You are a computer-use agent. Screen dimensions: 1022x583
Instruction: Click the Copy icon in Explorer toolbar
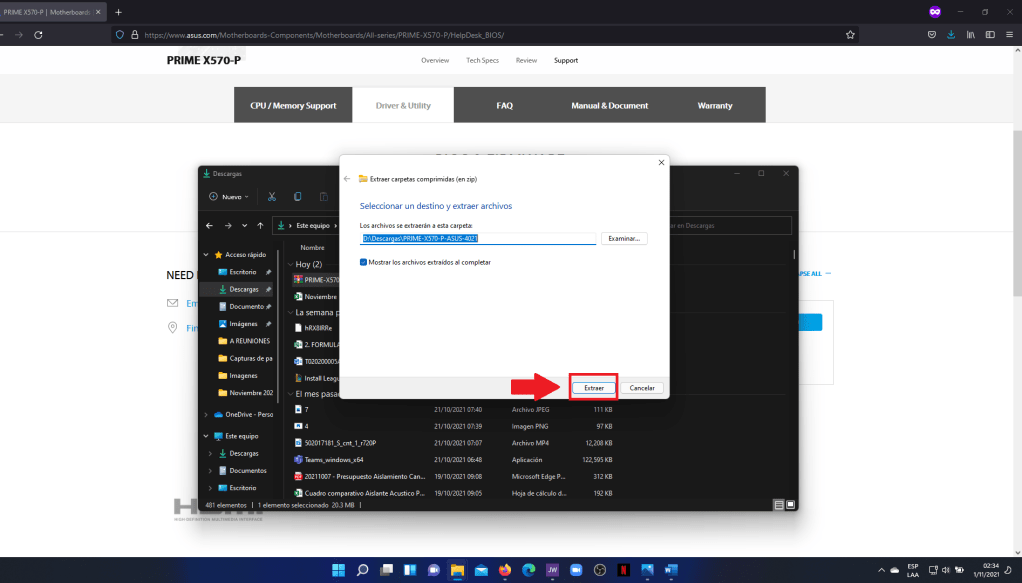(298, 197)
